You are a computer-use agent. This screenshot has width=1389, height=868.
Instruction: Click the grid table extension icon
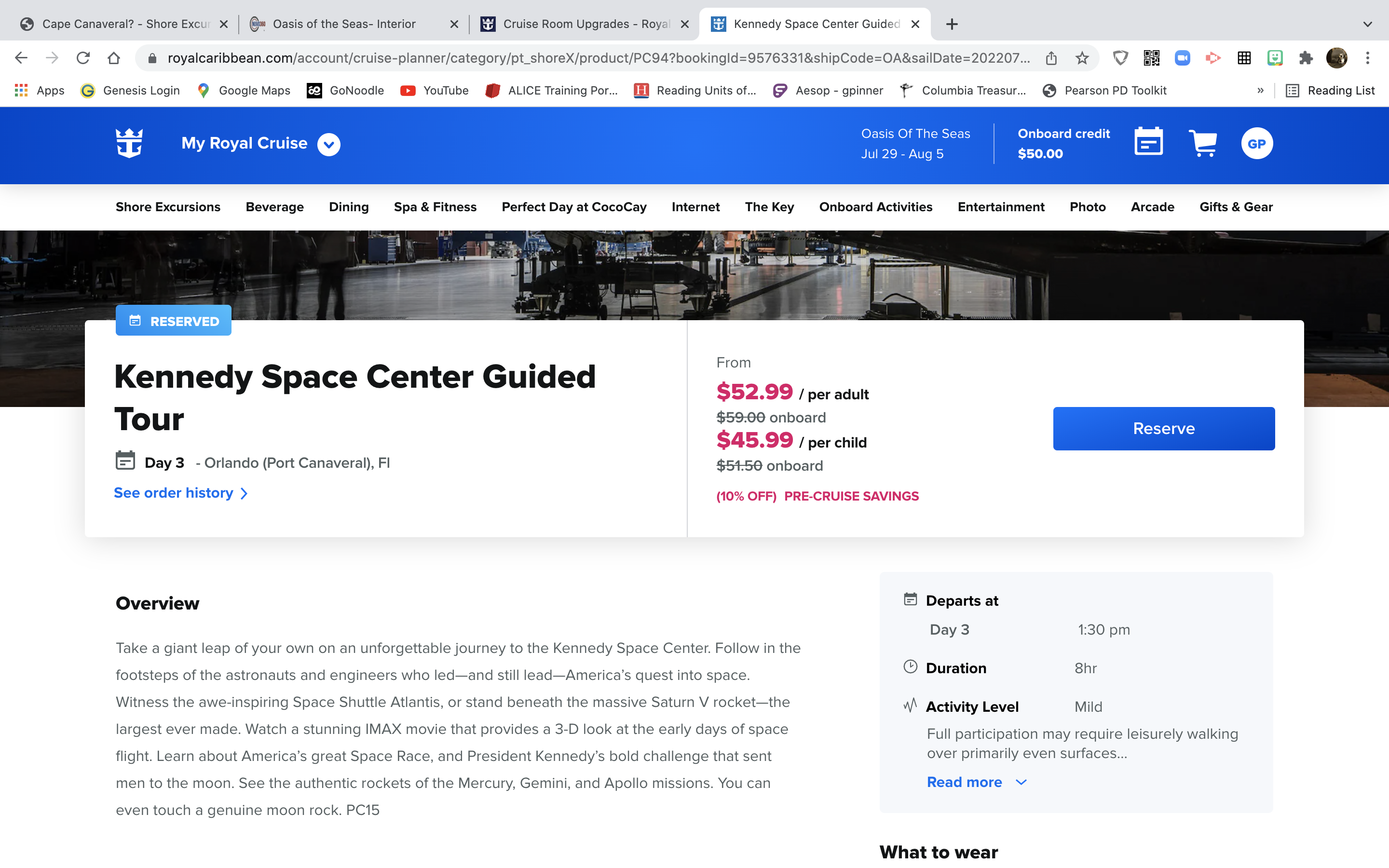(x=1244, y=58)
